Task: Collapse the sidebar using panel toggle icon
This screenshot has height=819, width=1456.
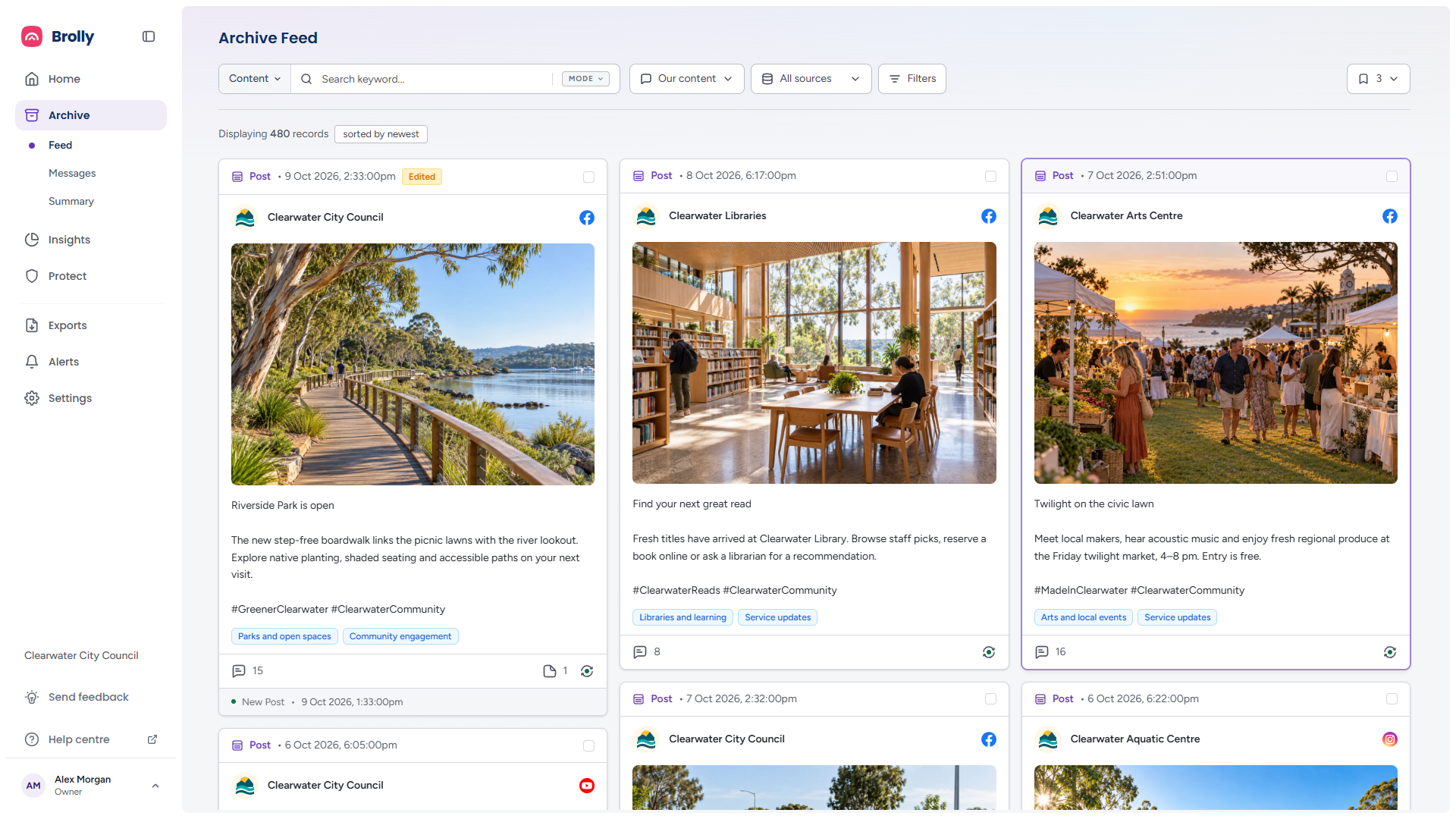Action: point(149,36)
